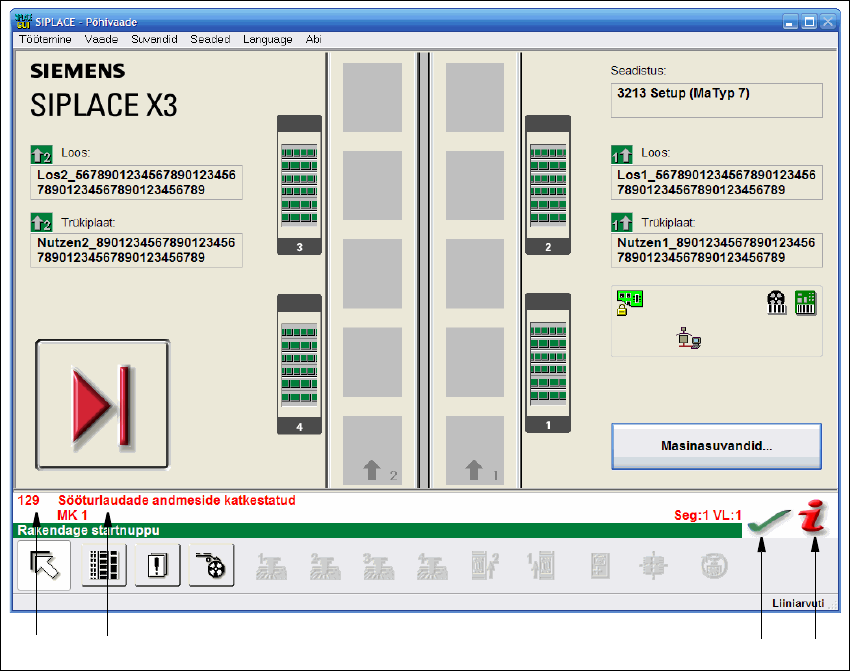Viewport: 850px width, 671px height.
Task: Click disabled placement head 2 toolbar icon
Action: tap(325, 566)
